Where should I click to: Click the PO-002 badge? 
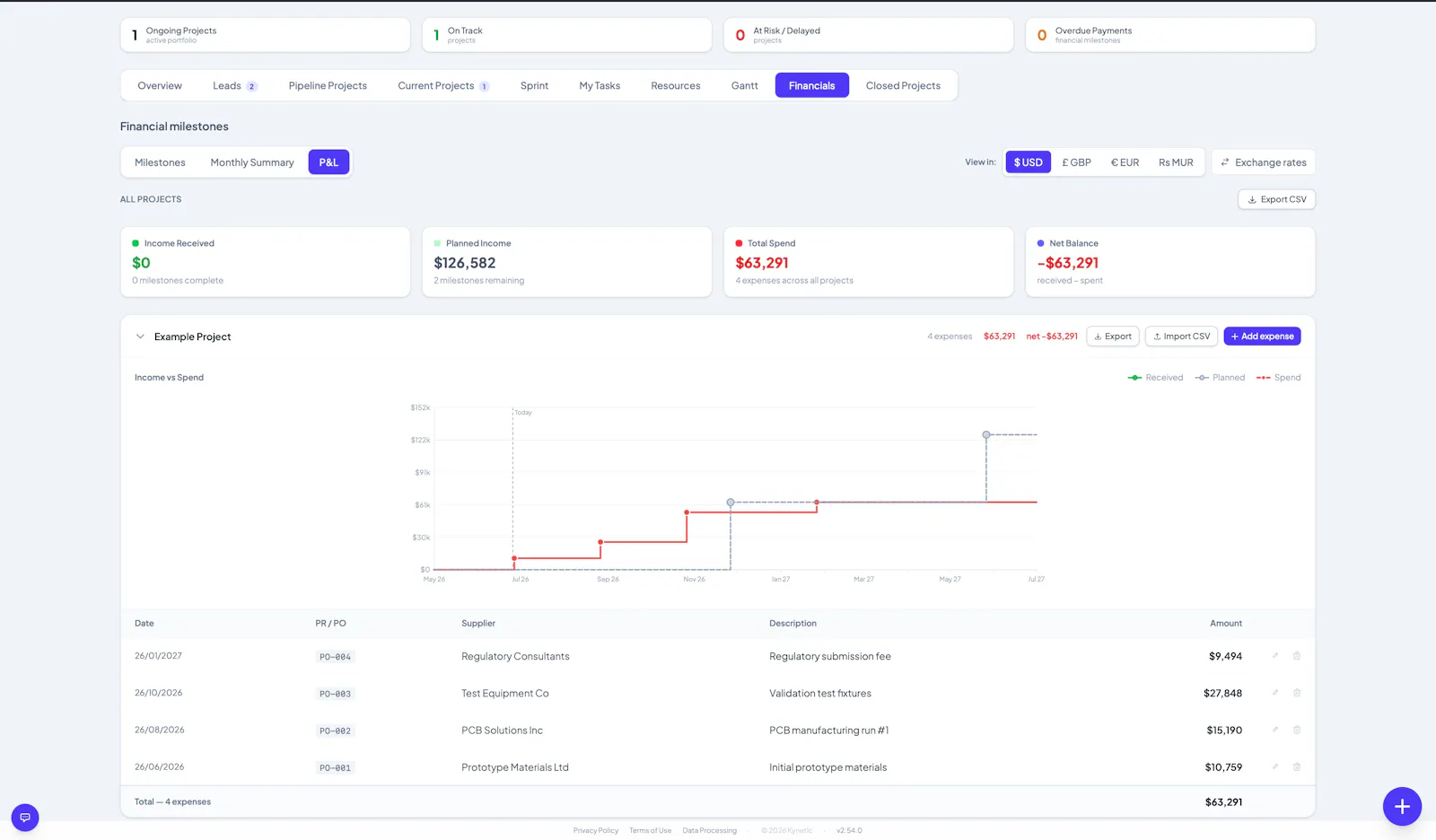335,731
